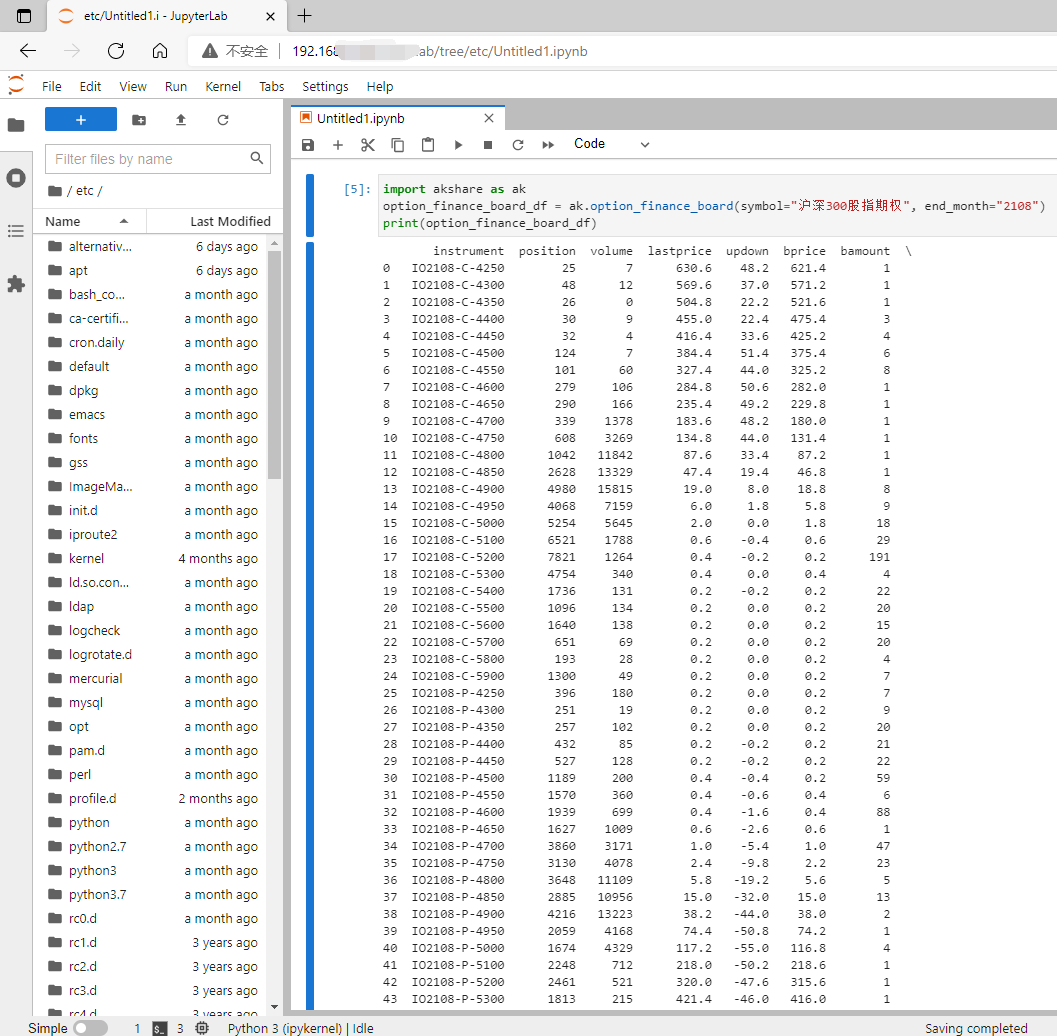Open a new browser tab
This screenshot has height=1036, width=1057.
304,16
